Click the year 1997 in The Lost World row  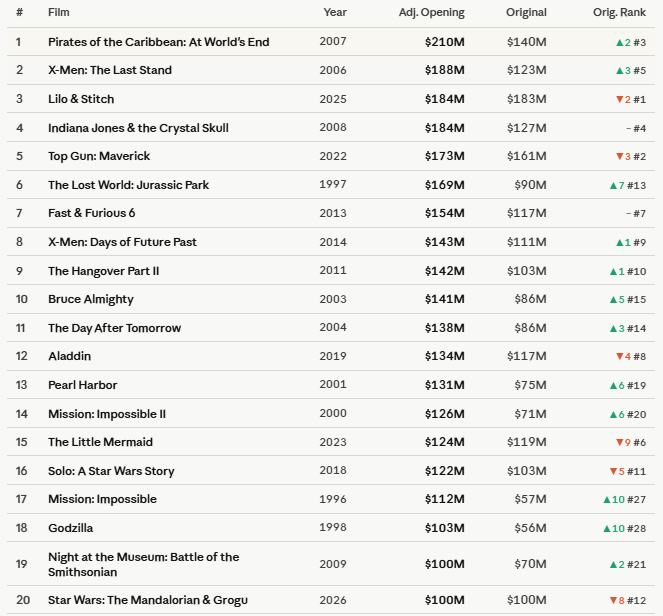tap(333, 184)
